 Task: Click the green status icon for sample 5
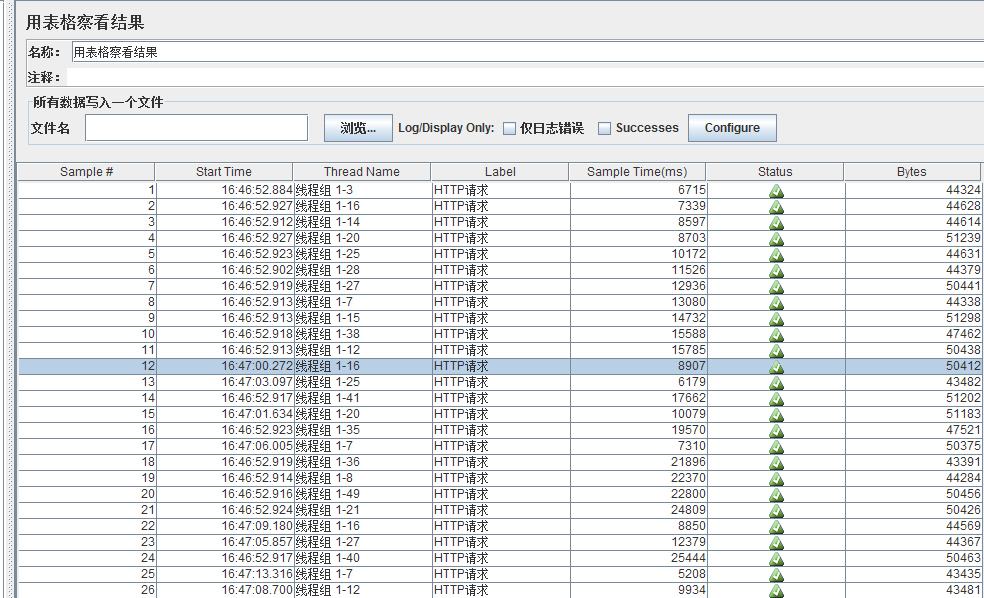(x=776, y=254)
